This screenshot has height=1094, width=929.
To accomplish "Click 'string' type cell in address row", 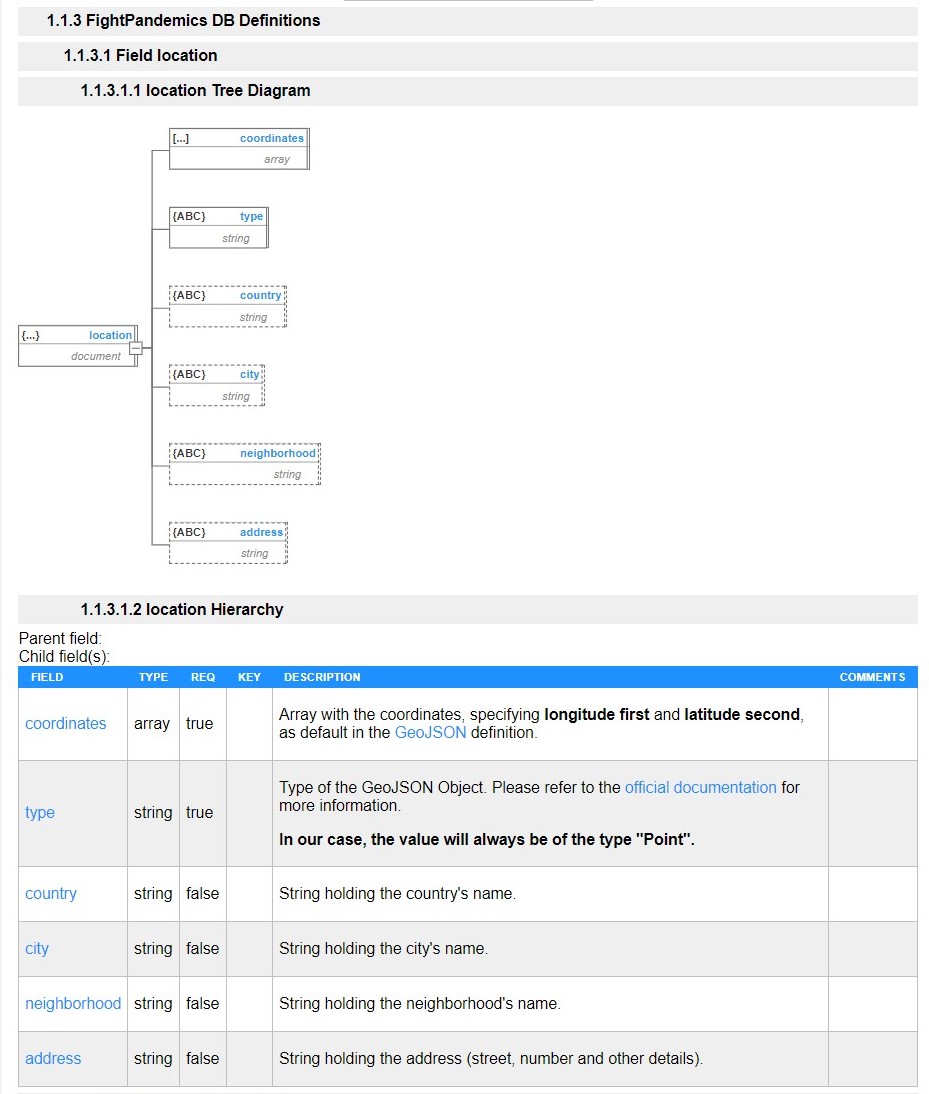I will 153,1058.
